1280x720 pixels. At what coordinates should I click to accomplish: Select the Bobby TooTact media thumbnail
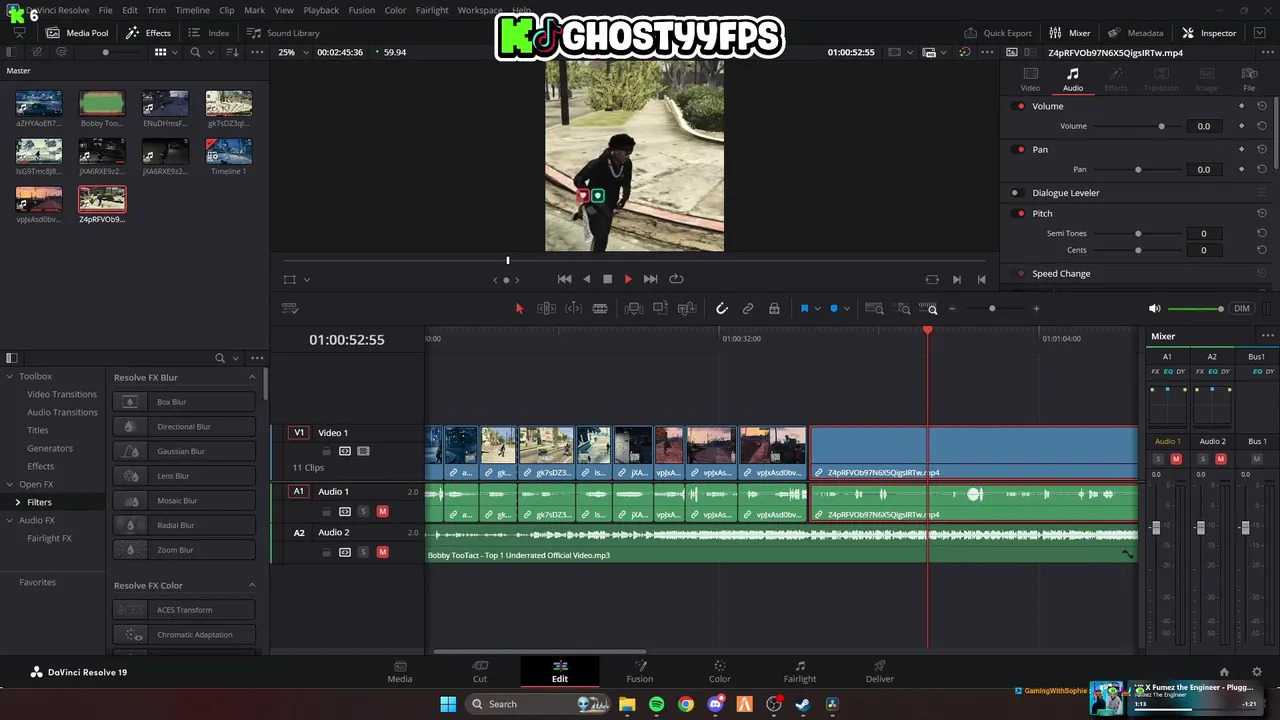tap(102, 109)
